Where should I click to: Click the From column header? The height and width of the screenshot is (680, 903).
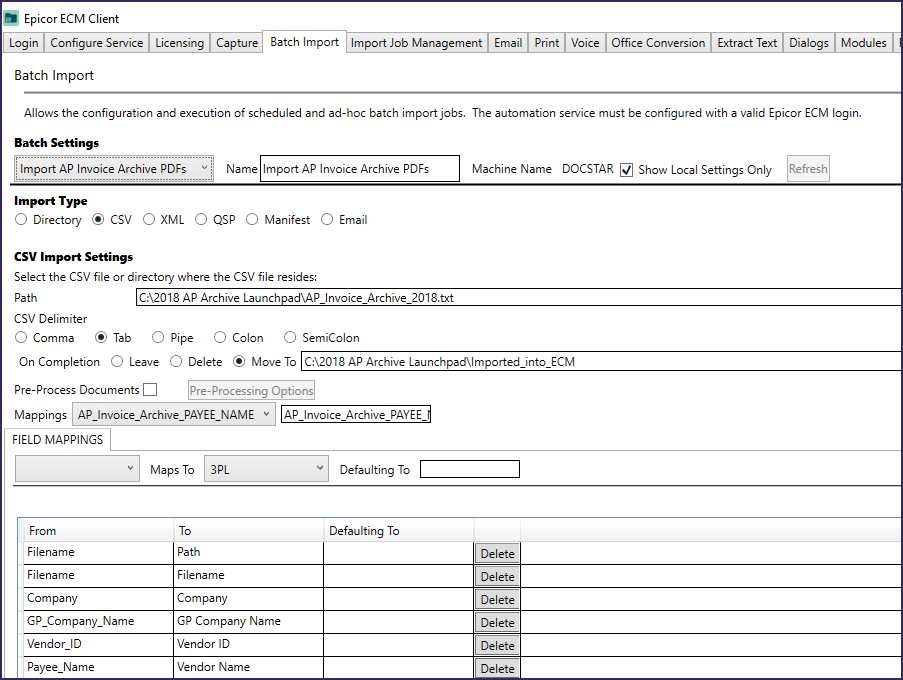click(98, 531)
